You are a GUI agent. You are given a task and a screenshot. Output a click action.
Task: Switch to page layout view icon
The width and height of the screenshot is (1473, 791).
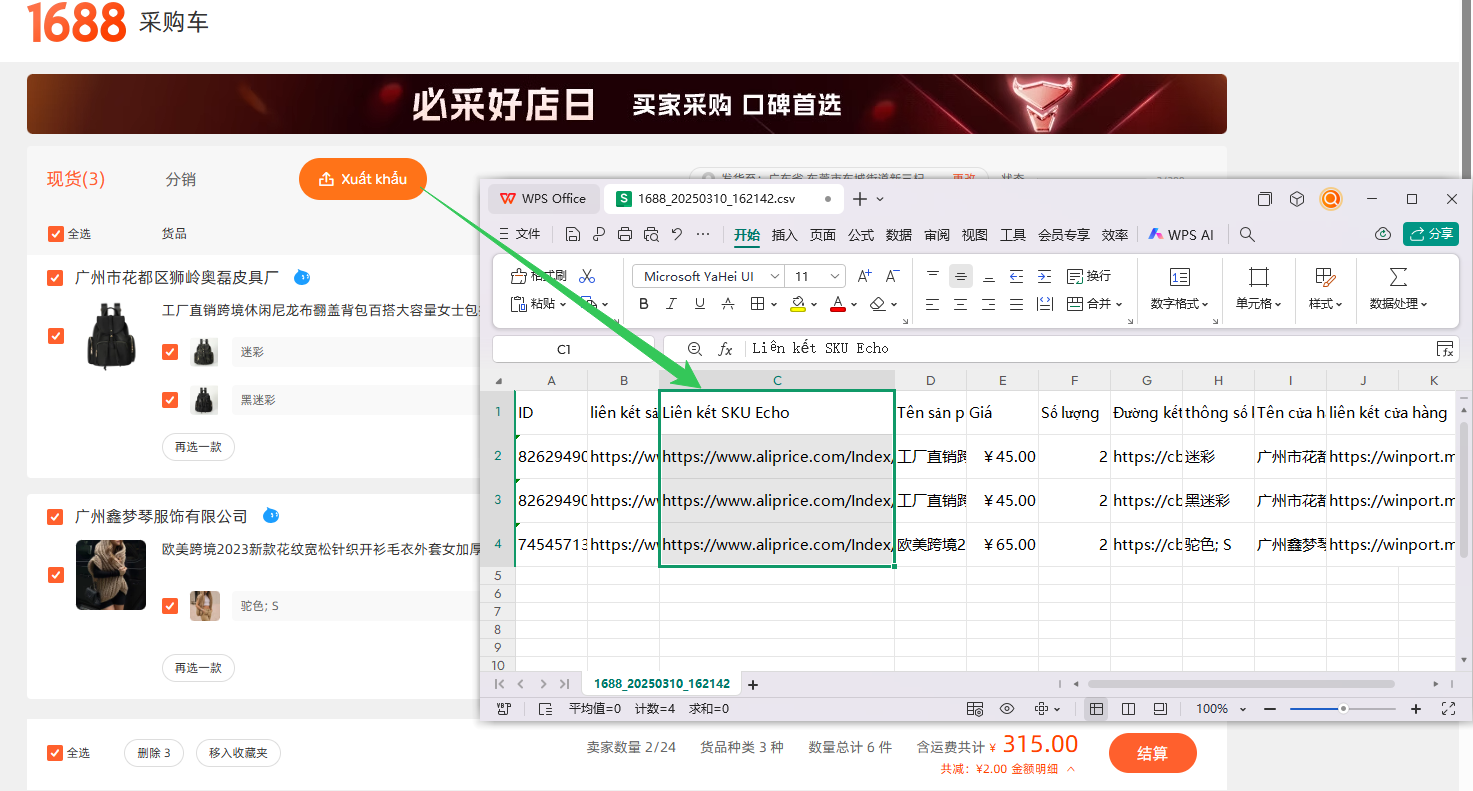1128,709
